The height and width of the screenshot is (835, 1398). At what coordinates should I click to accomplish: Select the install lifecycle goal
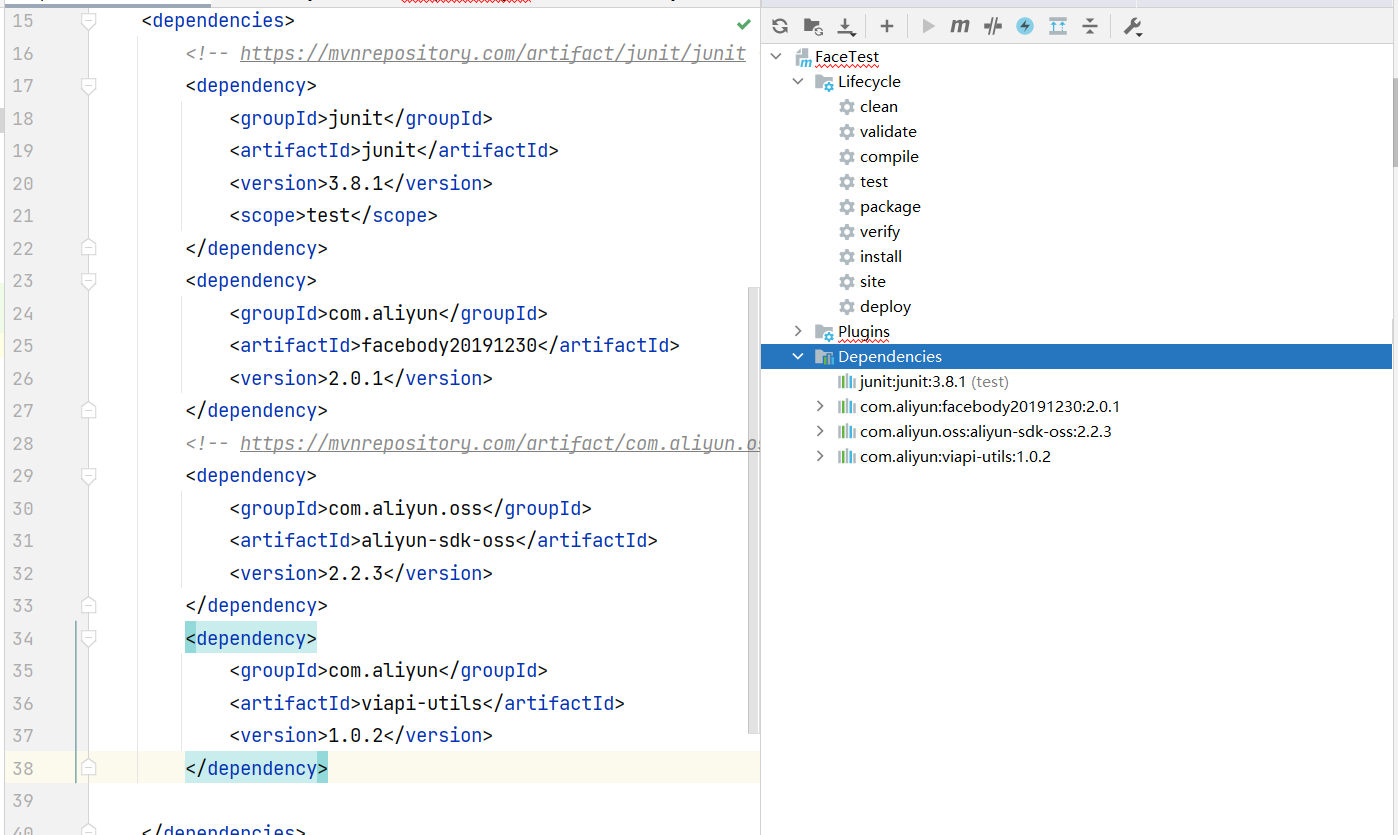(881, 257)
